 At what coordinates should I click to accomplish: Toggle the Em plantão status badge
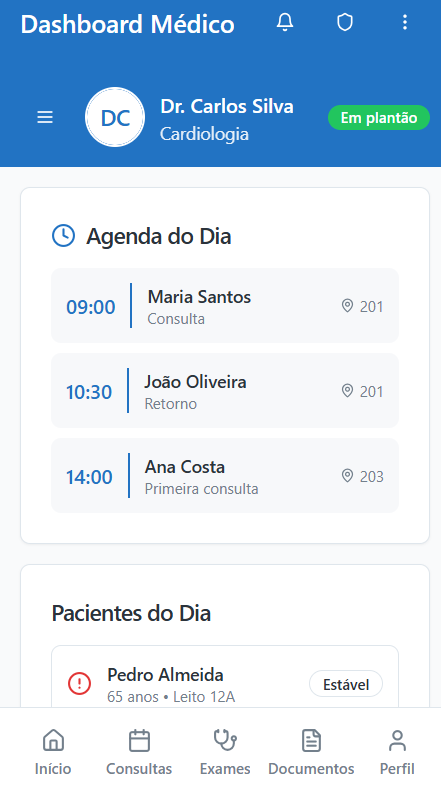(x=379, y=118)
